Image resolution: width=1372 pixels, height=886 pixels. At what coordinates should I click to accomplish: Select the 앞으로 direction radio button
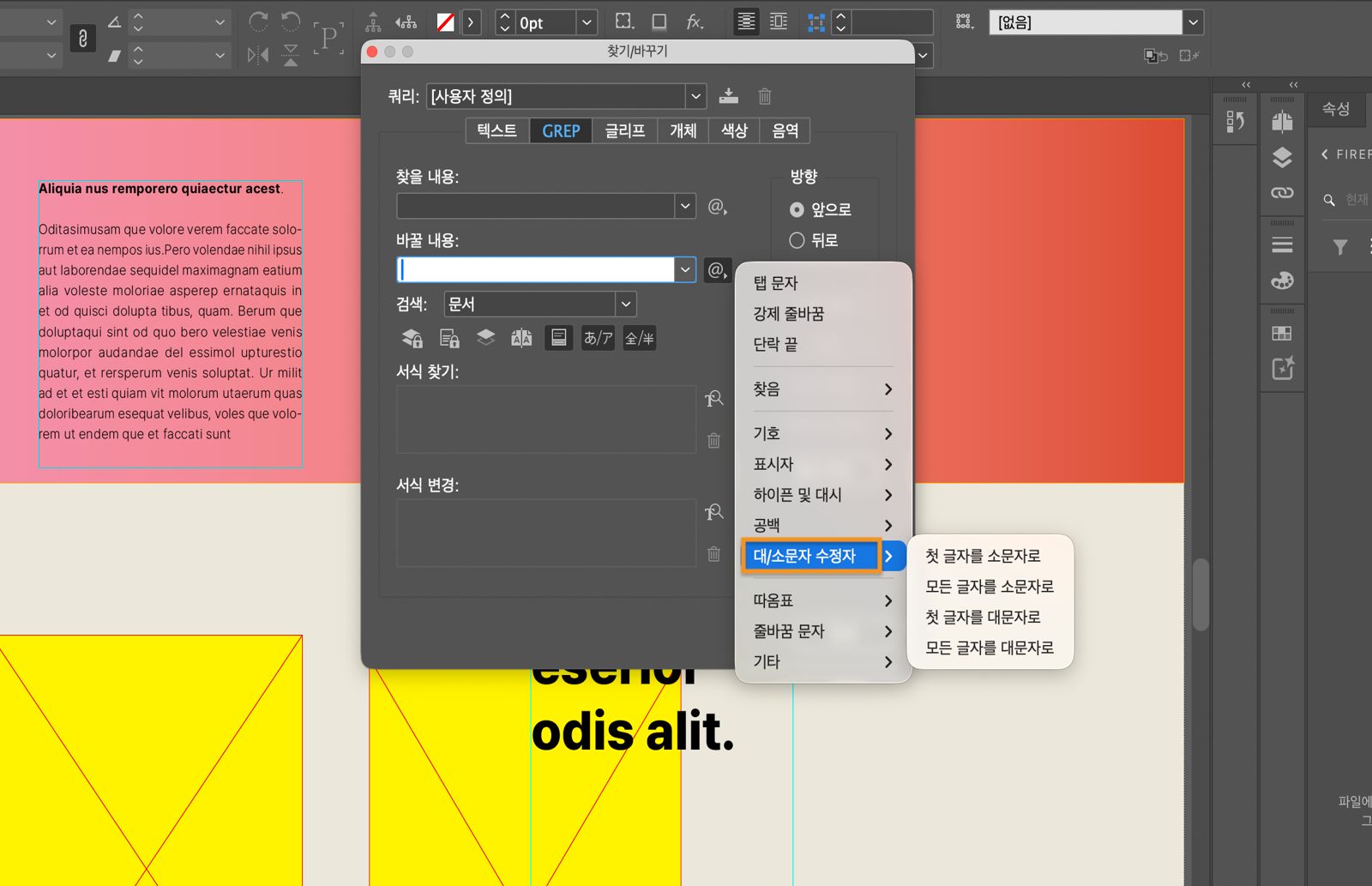pyautogui.click(x=797, y=209)
